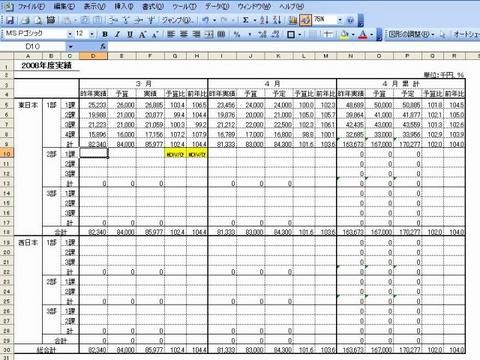480x360 pixels.
Task: Click the Font Color red A swatch
Action: pos(363,34)
